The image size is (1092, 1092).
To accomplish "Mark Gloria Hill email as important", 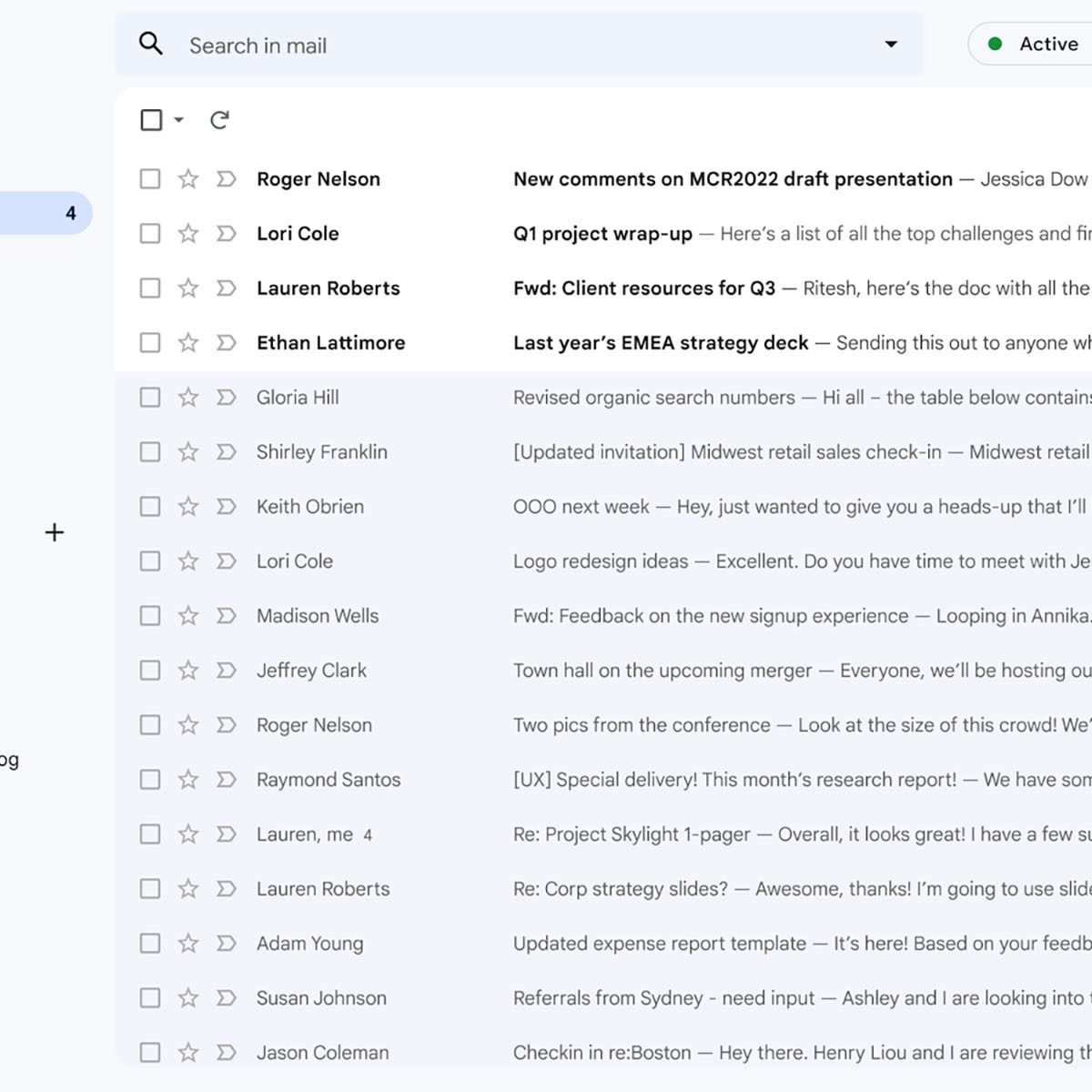I will click(x=227, y=398).
